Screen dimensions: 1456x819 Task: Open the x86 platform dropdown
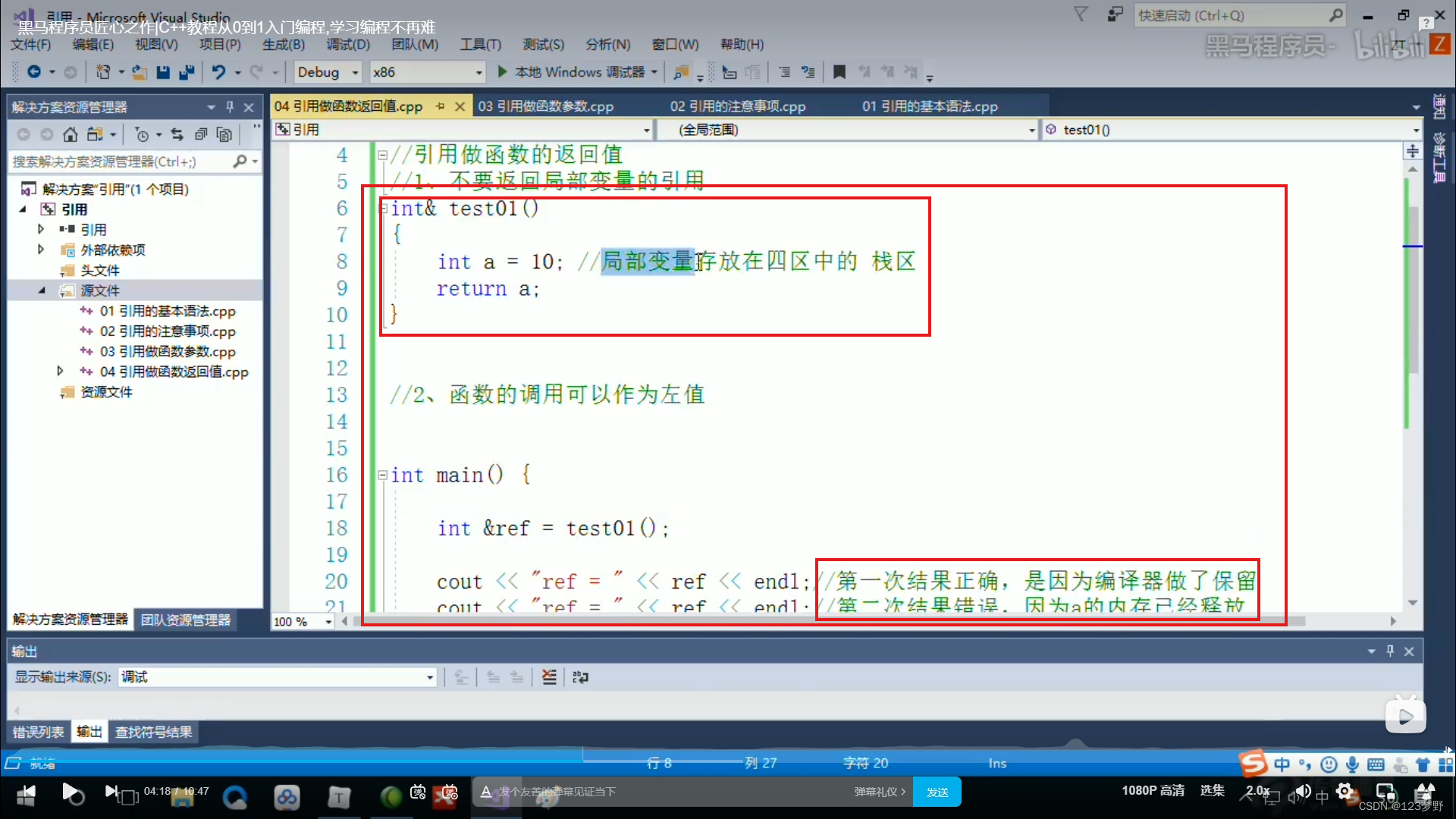[427, 72]
